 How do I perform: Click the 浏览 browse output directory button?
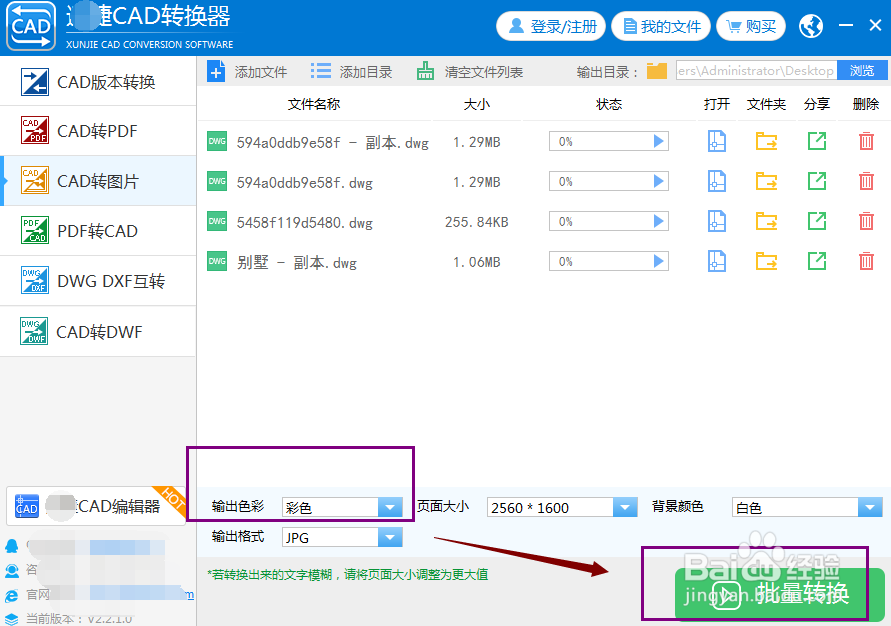pos(861,70)
